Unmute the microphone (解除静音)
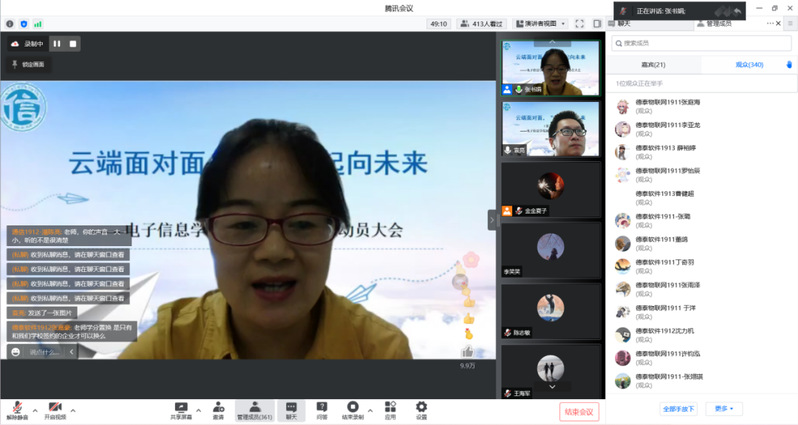Image resolution: width=798 pixels, height=425 pixels. click(17, 409)
